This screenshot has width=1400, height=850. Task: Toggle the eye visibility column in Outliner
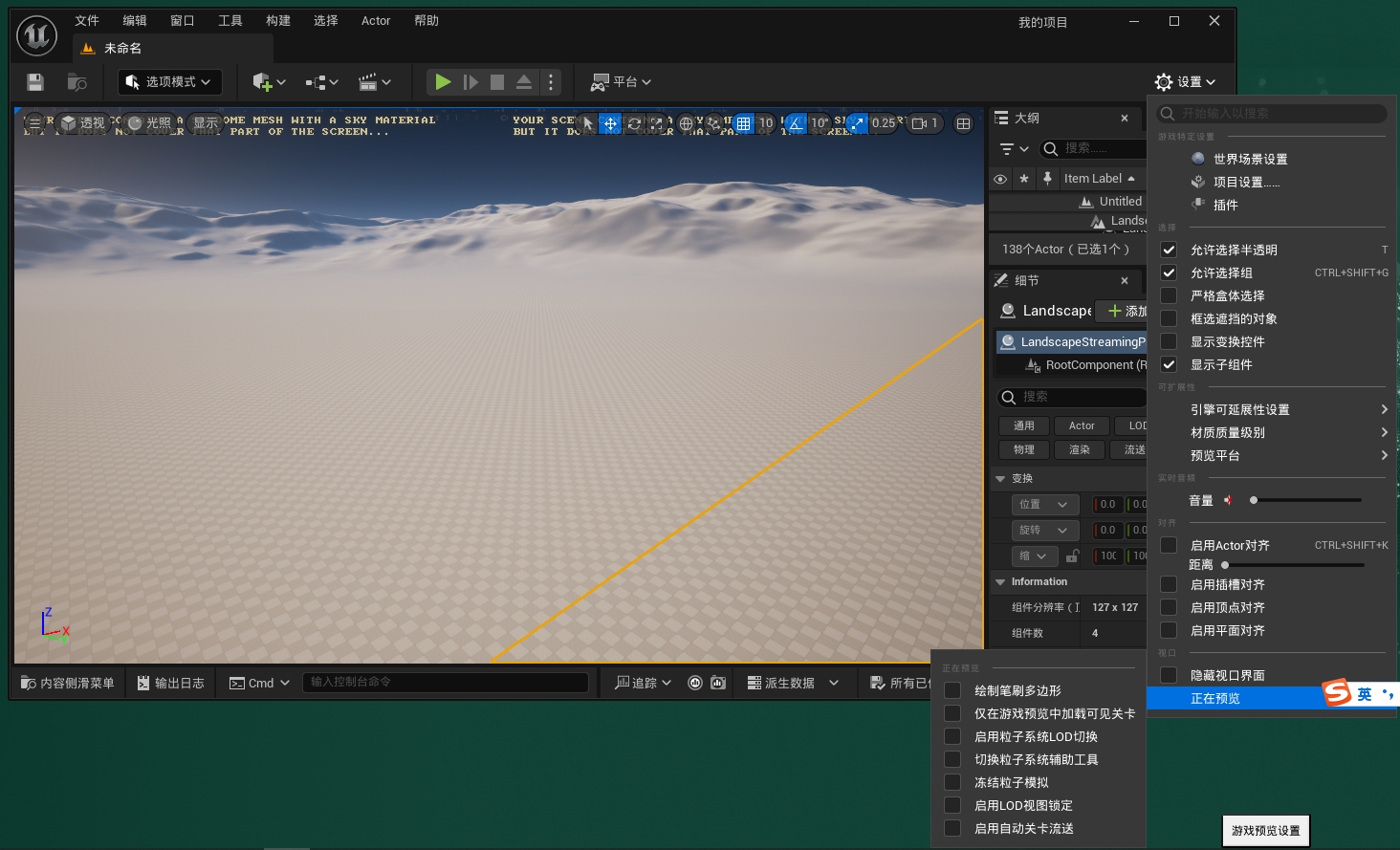coord(1000,179)
